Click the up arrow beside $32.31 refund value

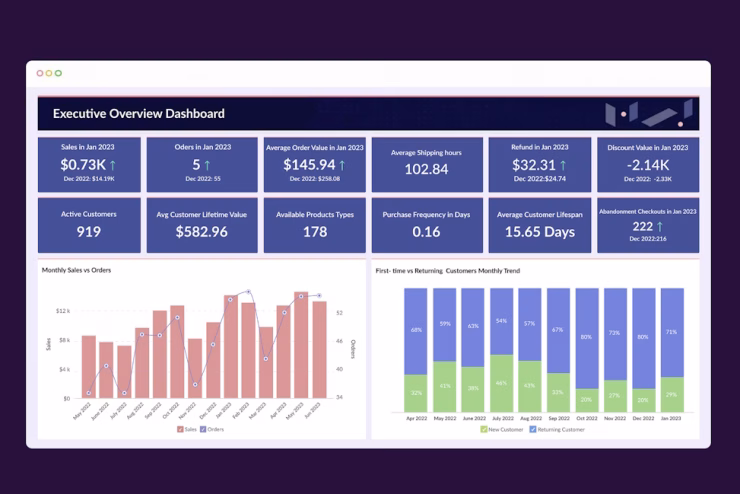click(563, 165)
